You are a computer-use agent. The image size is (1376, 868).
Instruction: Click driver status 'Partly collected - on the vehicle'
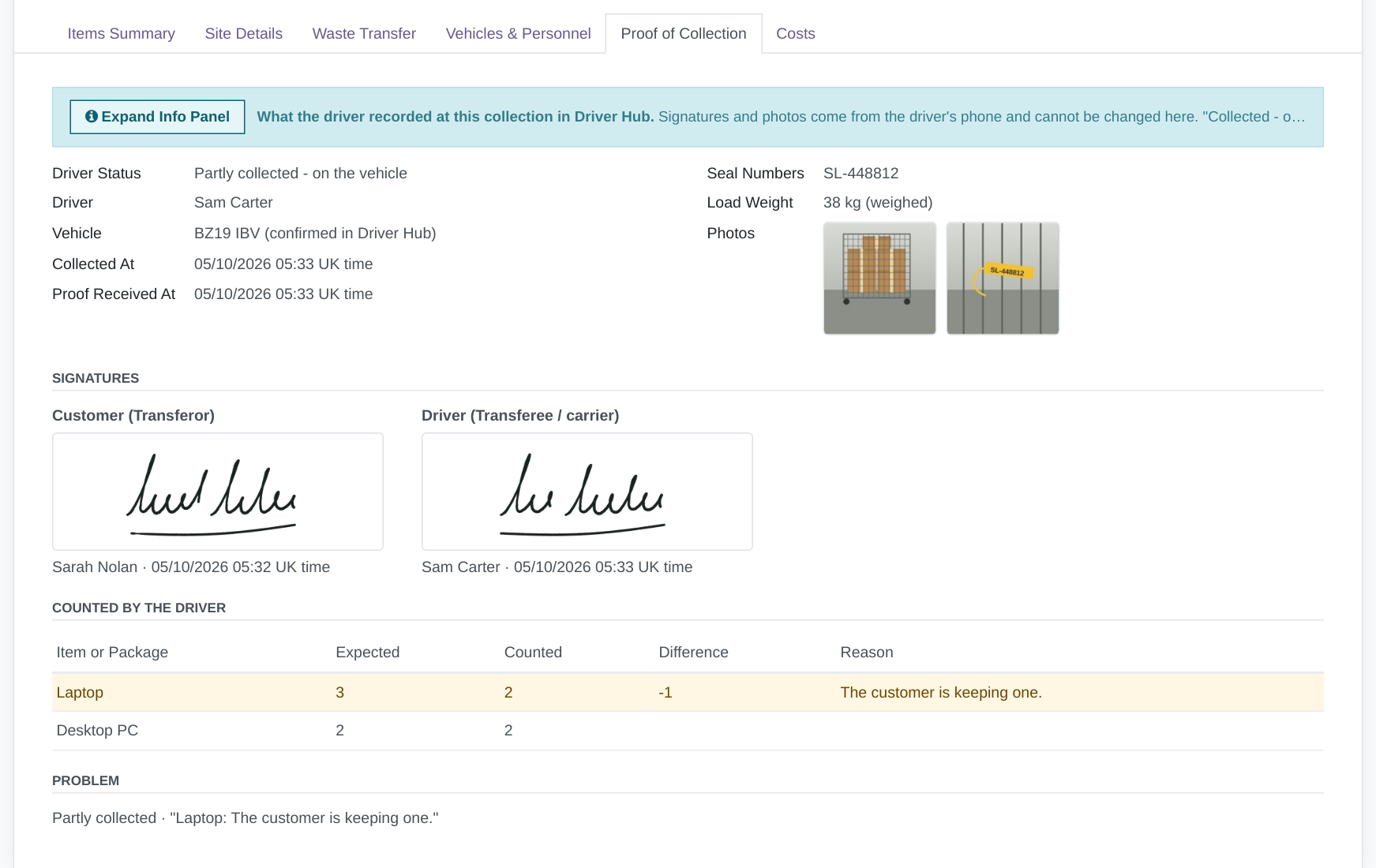(x=301, y=174)
